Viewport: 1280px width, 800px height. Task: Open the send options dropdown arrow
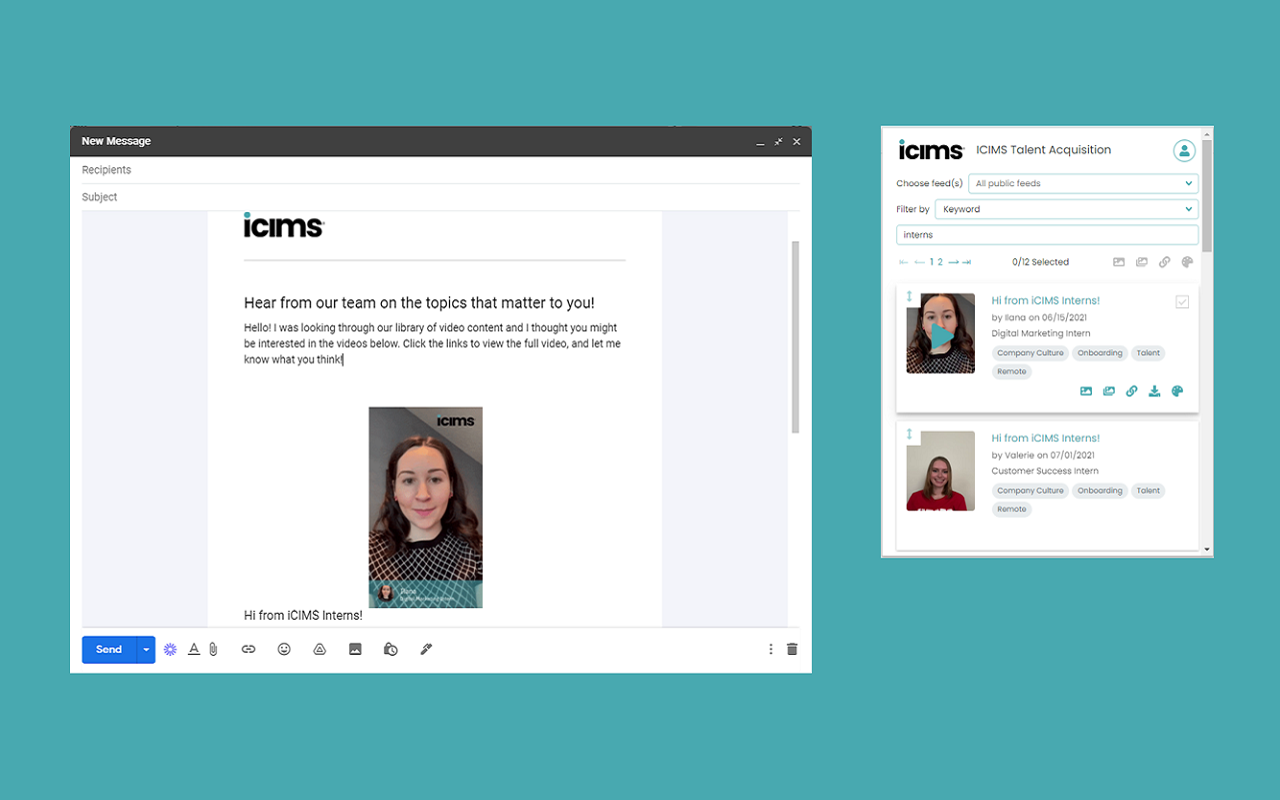(x=146, y=649)
